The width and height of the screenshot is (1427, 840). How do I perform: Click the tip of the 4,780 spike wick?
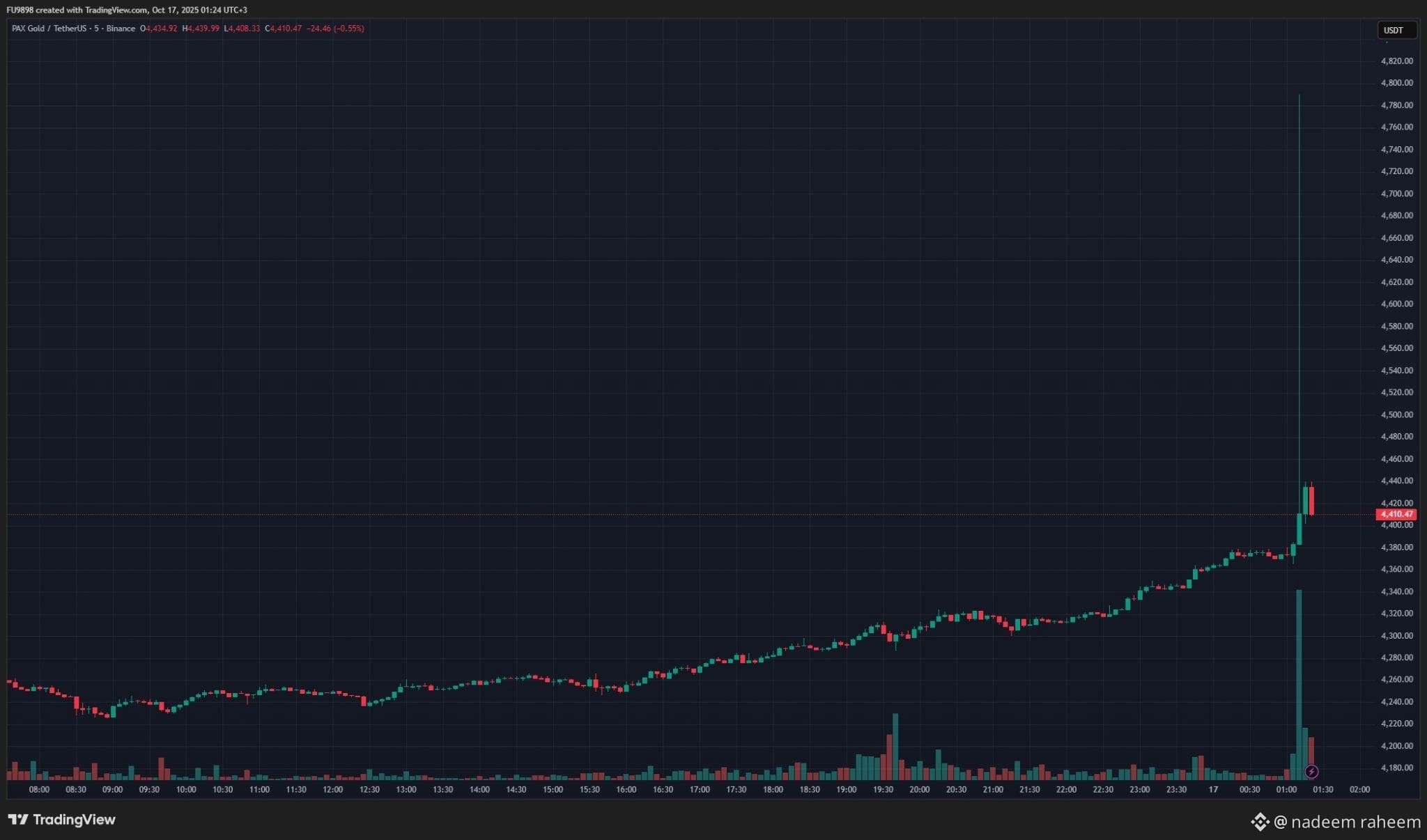(x=1299, y=96)
